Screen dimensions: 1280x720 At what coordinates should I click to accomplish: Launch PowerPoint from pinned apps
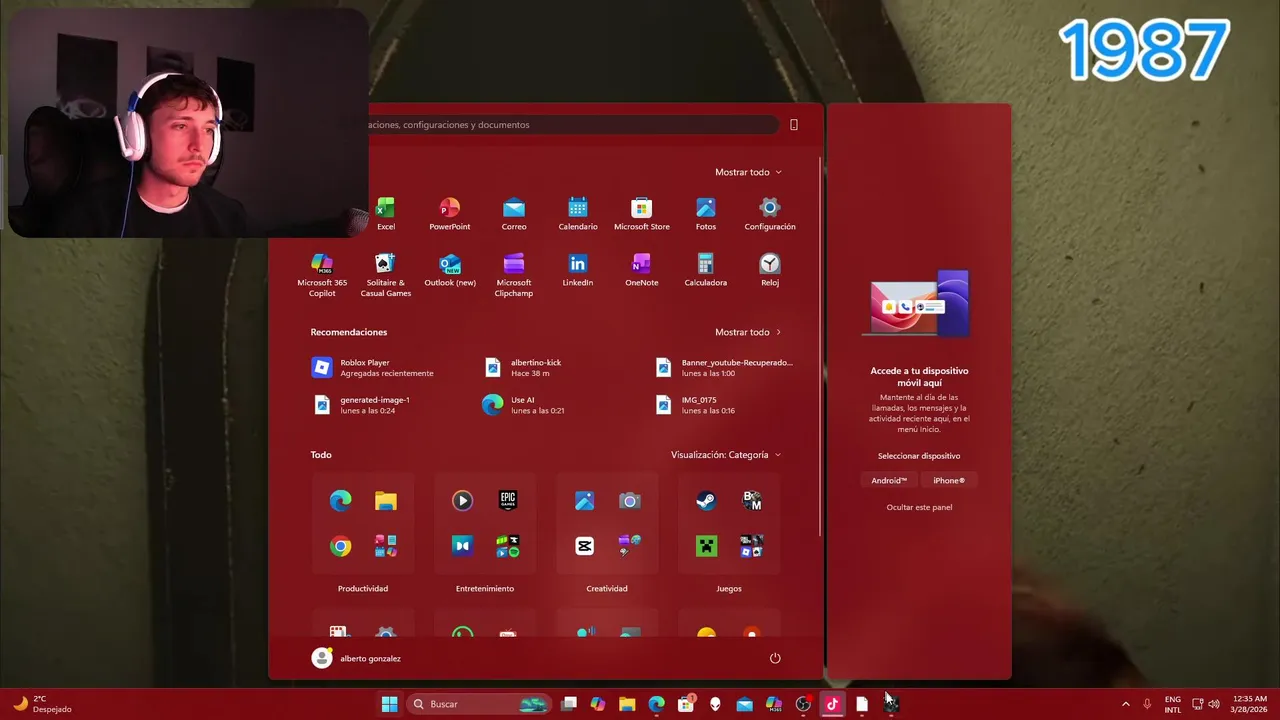point(450,214)
